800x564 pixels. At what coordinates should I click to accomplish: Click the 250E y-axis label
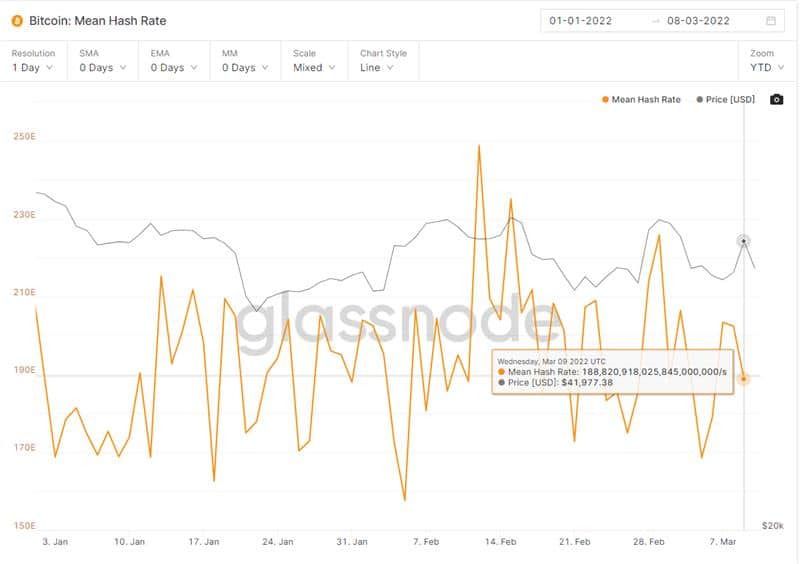pyautogui.click(x=24, y=136)
